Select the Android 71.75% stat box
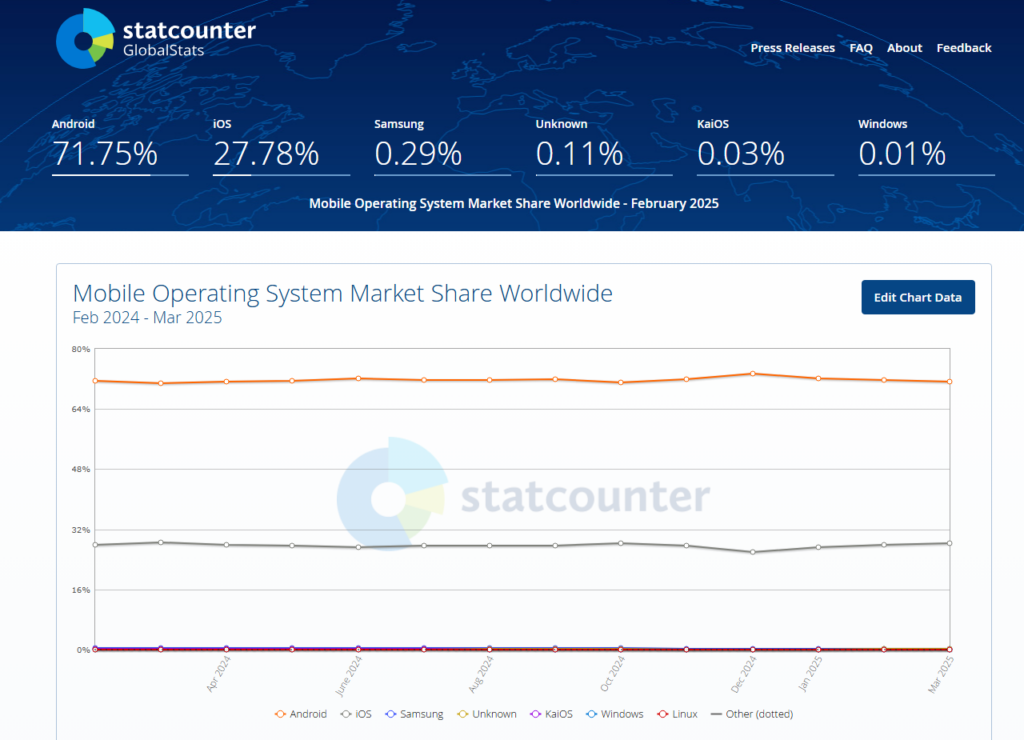This screenshot has width=1024, height=740. coord(120,146)
